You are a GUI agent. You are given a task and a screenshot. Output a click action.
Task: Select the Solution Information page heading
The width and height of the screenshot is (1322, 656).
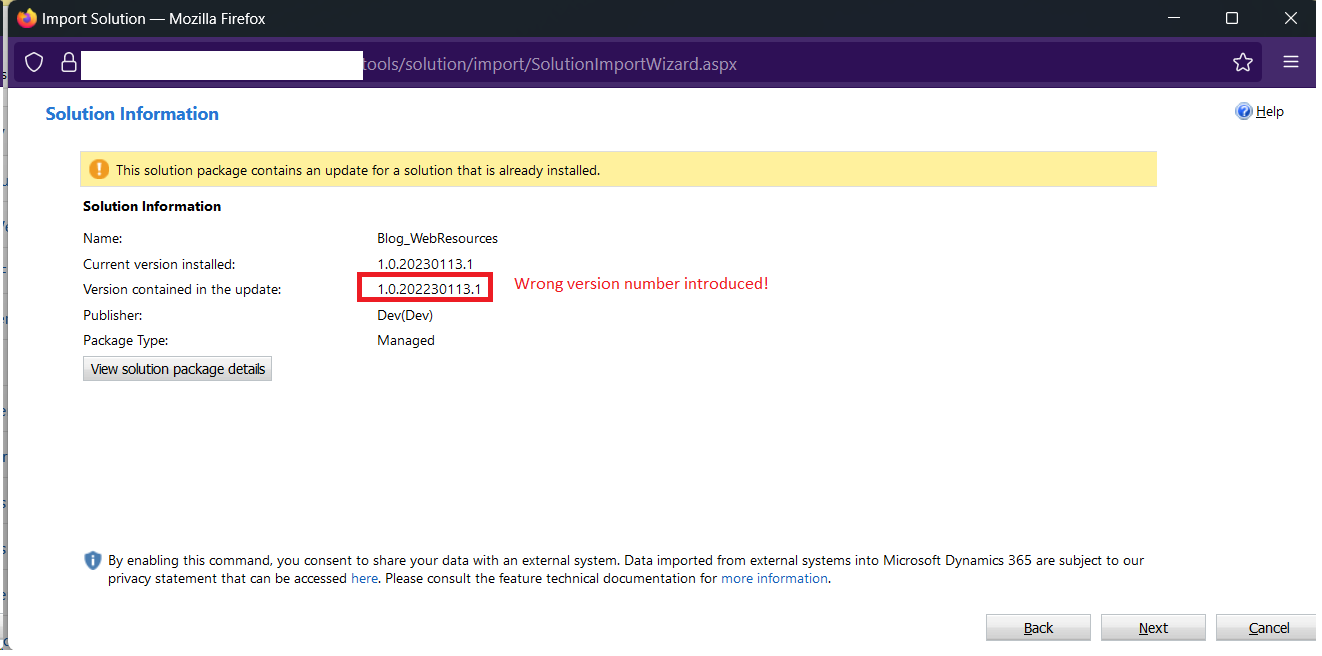(x=132, y=114)
